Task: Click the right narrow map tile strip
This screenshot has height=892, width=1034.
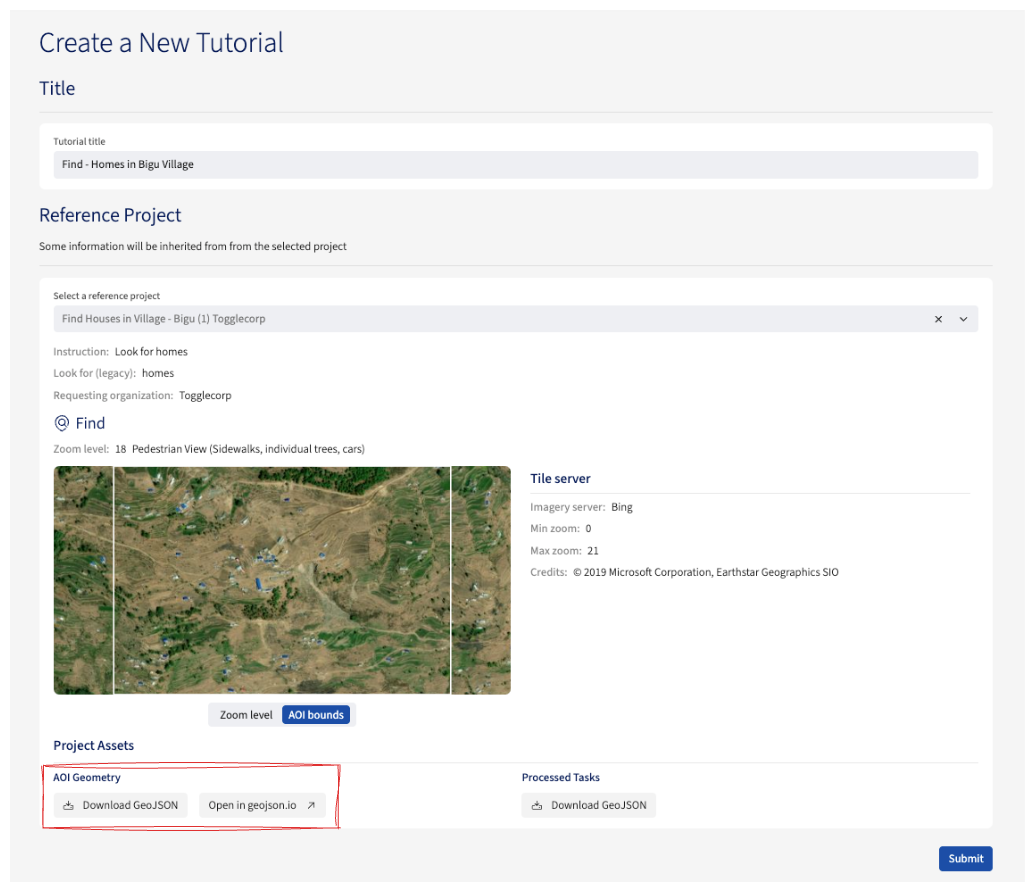Action: point(481,580)
